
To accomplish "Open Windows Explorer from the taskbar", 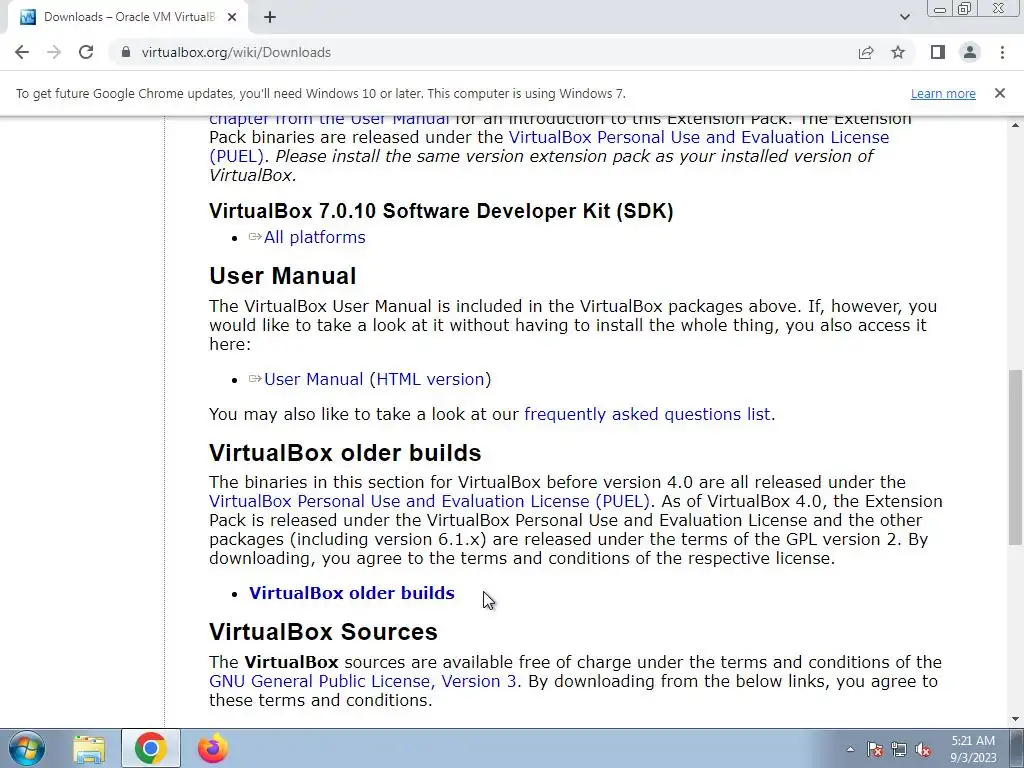I will coord(89,749).
